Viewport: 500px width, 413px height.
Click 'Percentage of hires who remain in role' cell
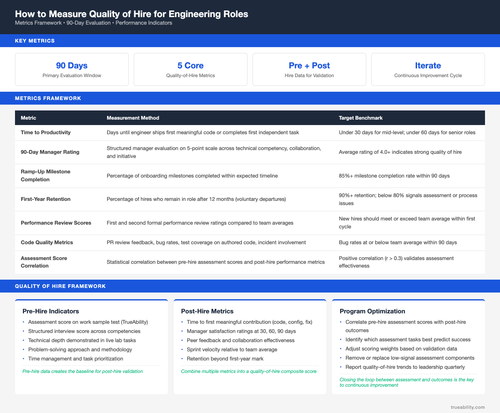(196, 199)
